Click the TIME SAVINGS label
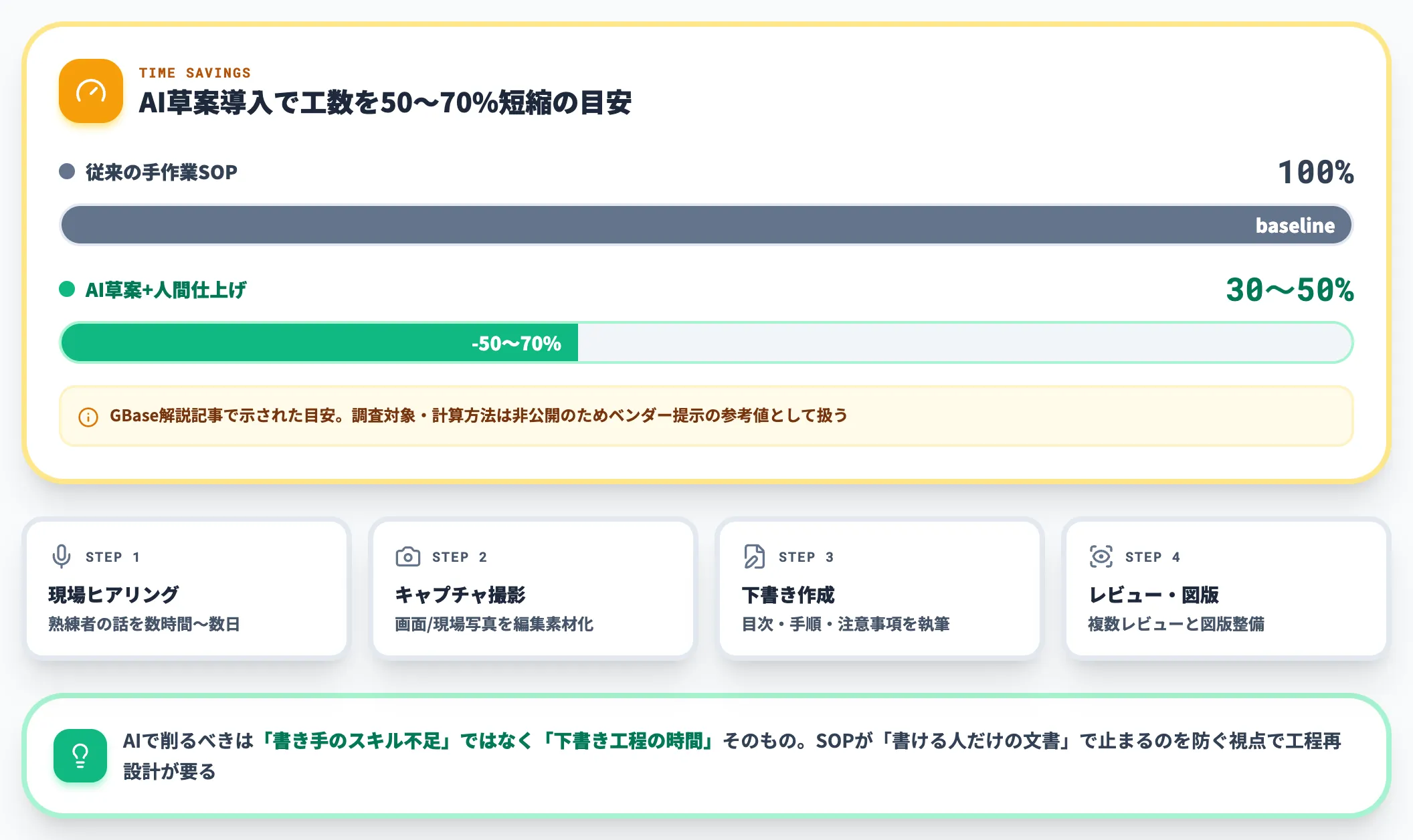 pos(195,72)
